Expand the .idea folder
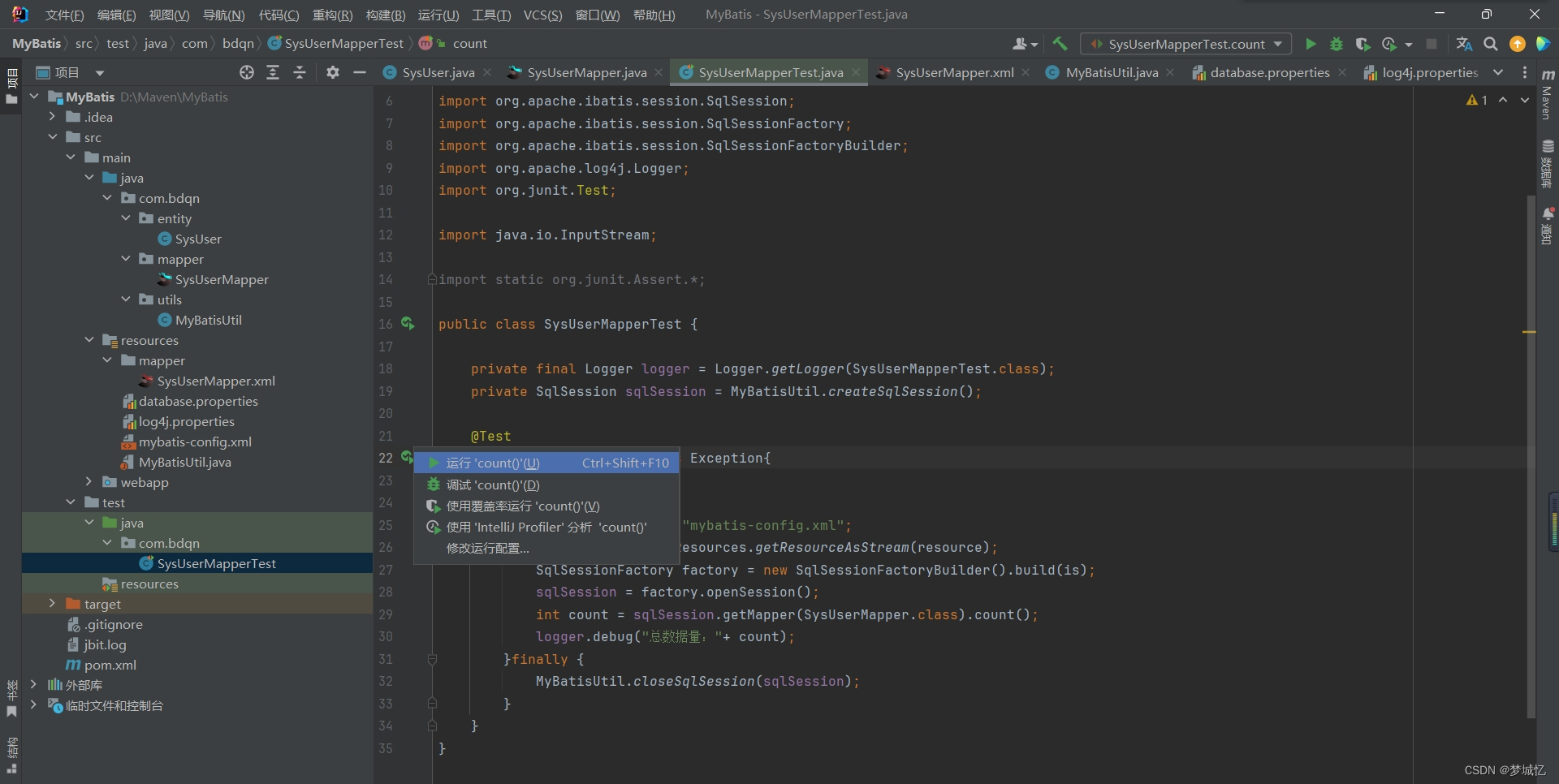Image resolution: width=1559 pixels, height=784 pixels. tap(52, 117)
